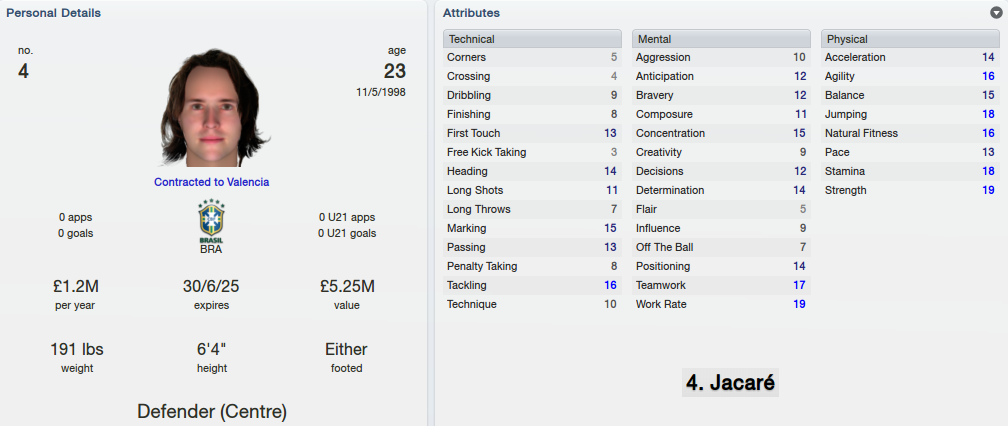Open the Contracted to Valencia link
This screenshot has height=426, width=1008.
coord(212,182)
